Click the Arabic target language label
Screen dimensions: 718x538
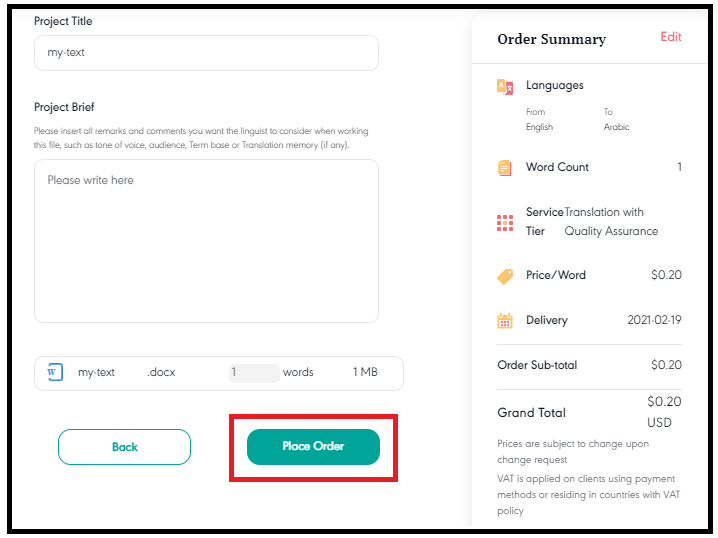coord(616,127)
